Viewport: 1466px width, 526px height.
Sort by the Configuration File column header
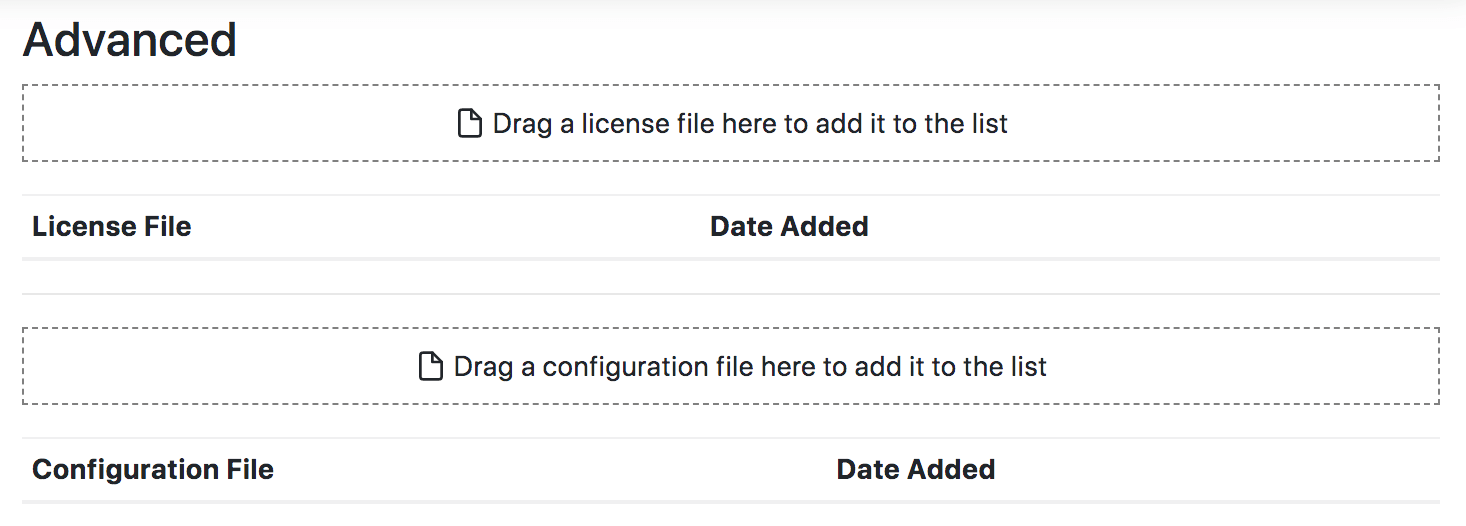point(153,470)
